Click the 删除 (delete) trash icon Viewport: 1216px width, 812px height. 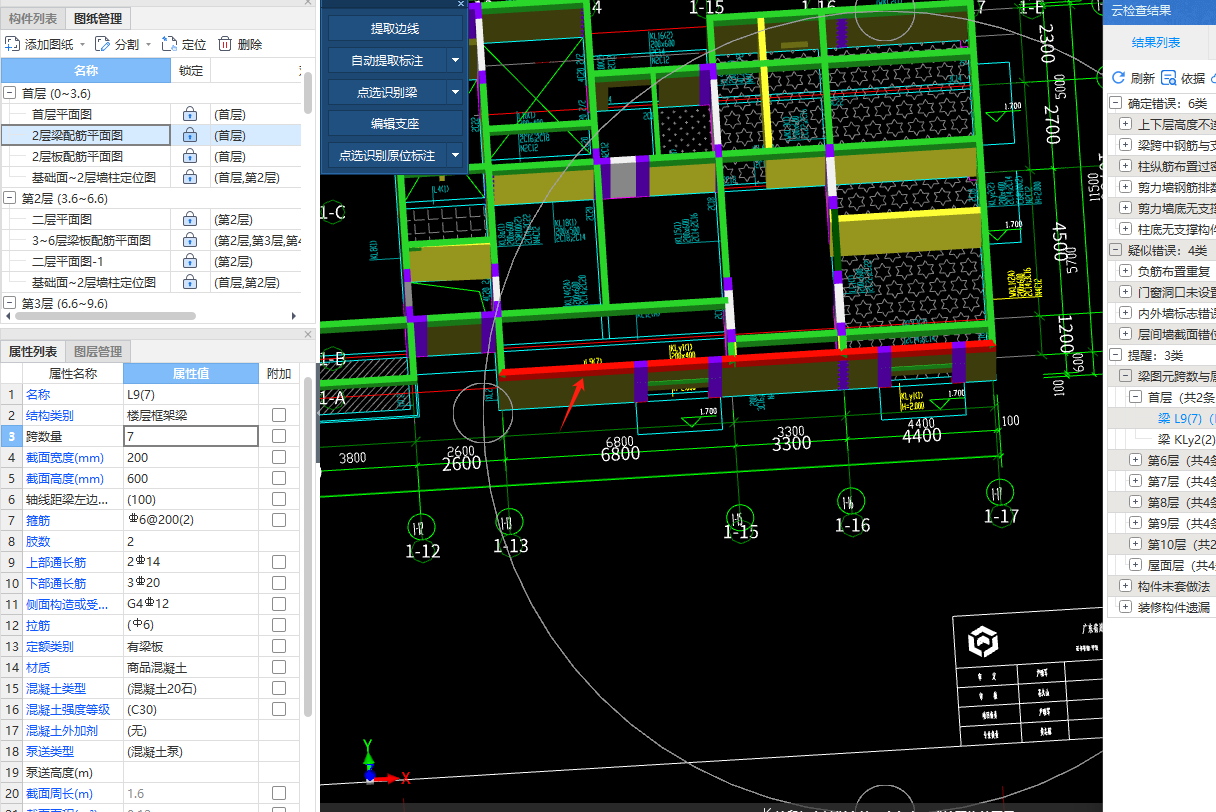coord(225,44)
